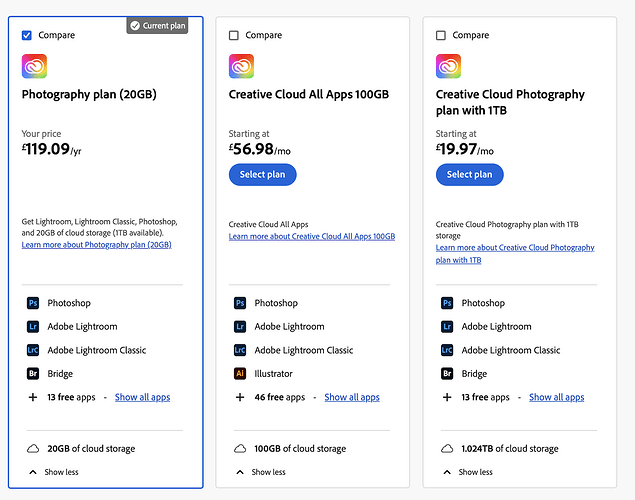Select plan for Photography plan with 1TB

pyautogui.click(x=469, y=174)
